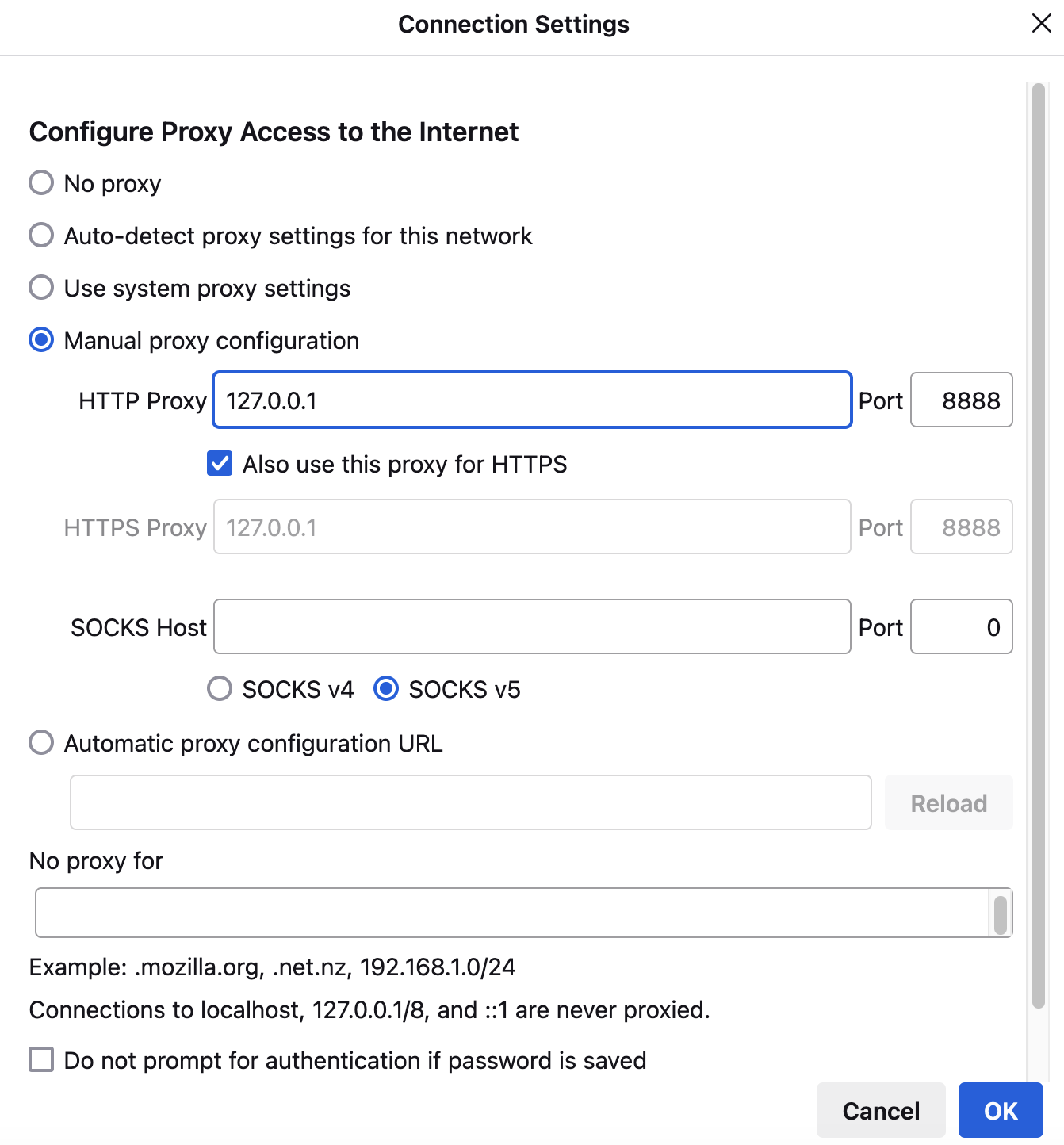The width and height of the screenshot is (1064, 1145).
Task: Close the Connection Settings dialog
Action: [1041, 23]
